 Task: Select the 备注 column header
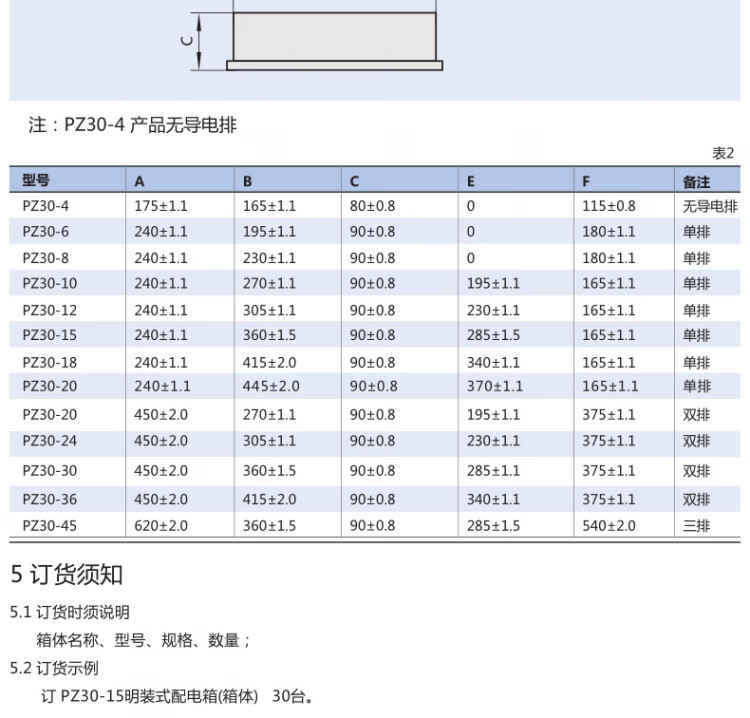pyautogui.click(x=696, y=182)
